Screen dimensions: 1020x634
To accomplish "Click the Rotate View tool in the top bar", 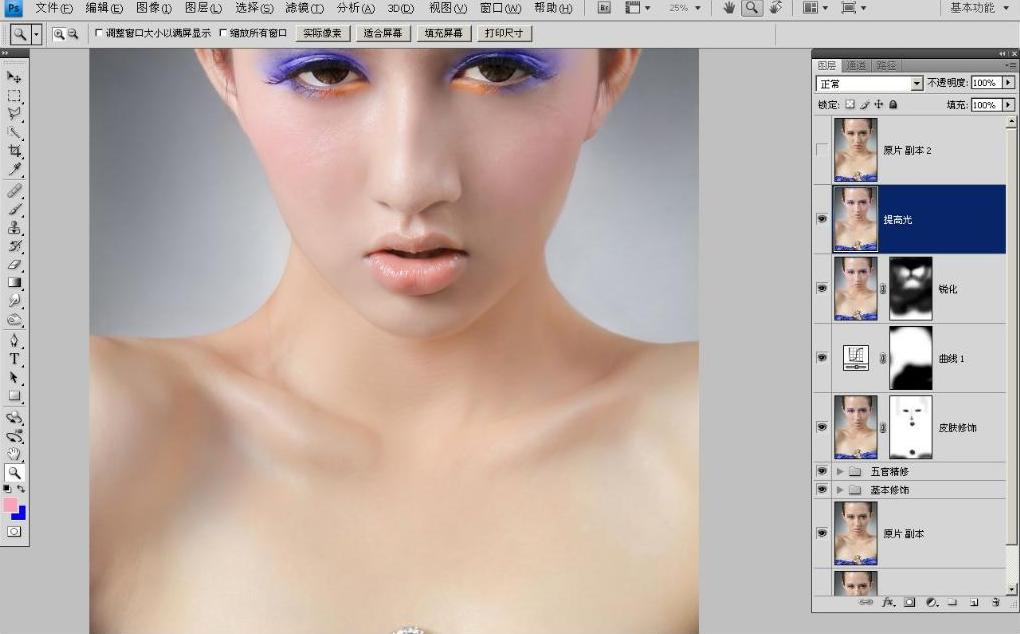I will [x=775, y=8].
